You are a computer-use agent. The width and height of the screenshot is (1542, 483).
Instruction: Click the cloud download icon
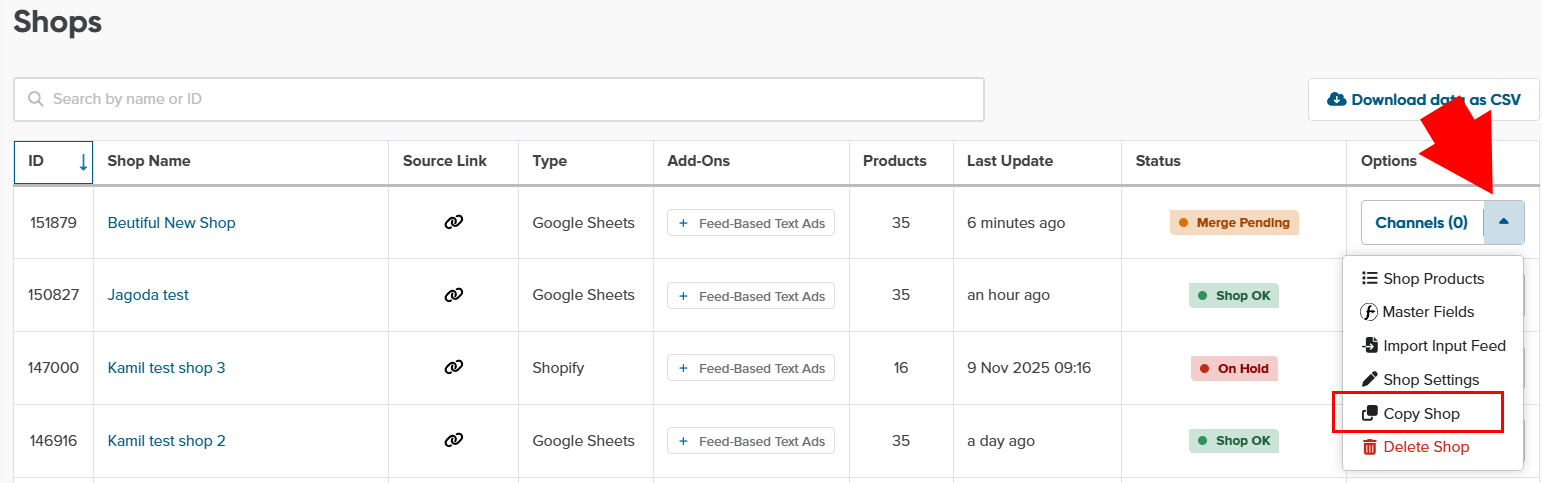(1336, 100)
